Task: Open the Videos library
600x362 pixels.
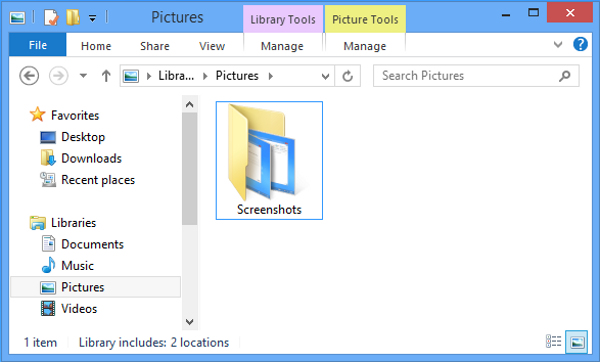Action: 79,308
